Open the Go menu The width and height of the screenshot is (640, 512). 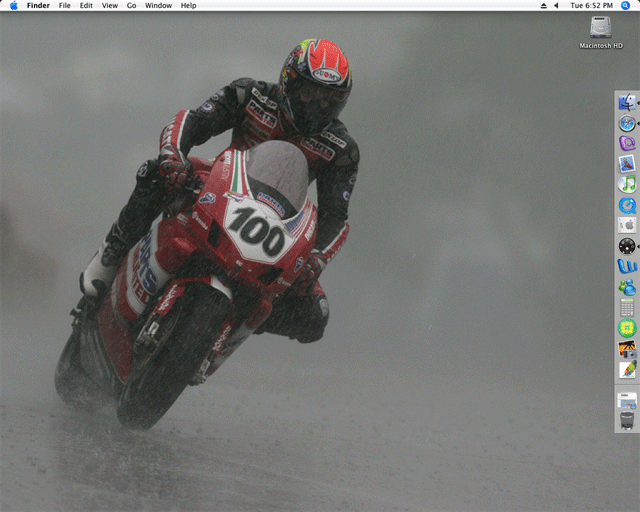(131, 5)
